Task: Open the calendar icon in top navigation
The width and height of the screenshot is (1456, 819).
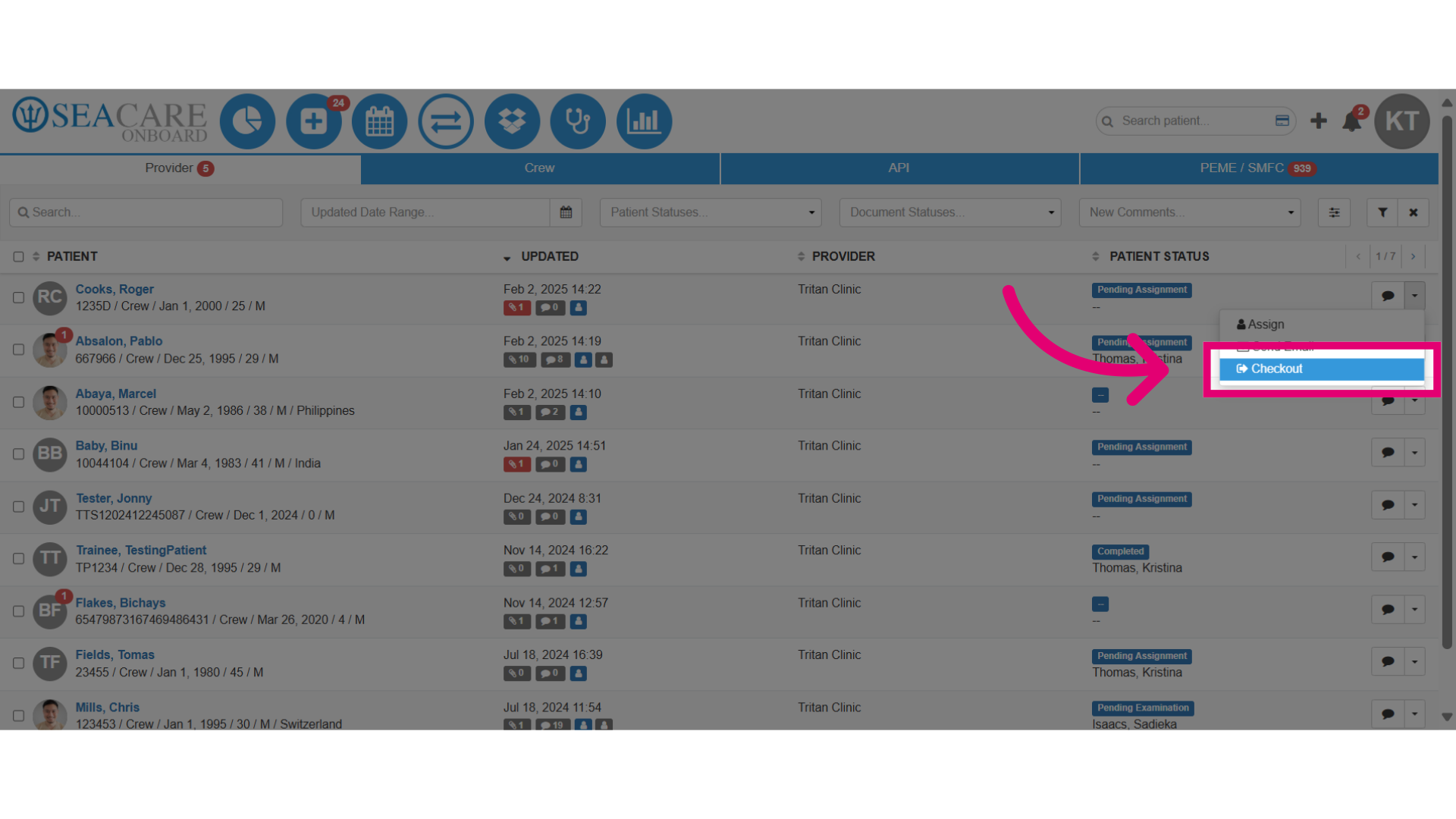Action: [380, 121]
